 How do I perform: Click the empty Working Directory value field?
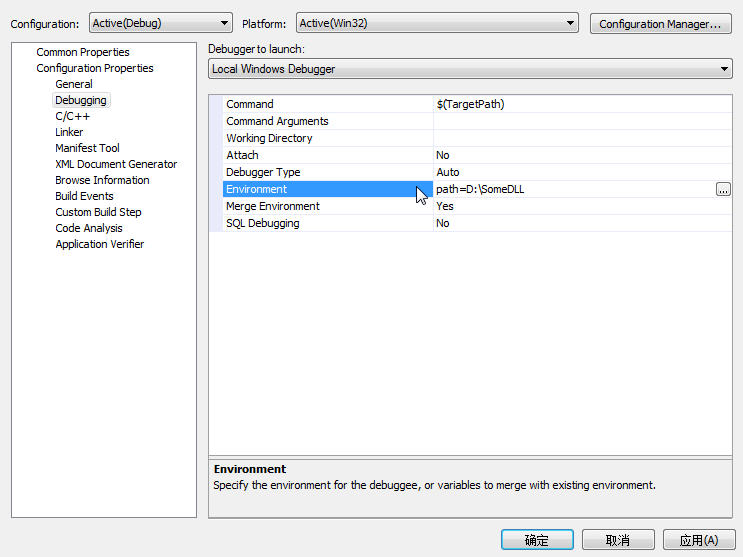point(582,138)
